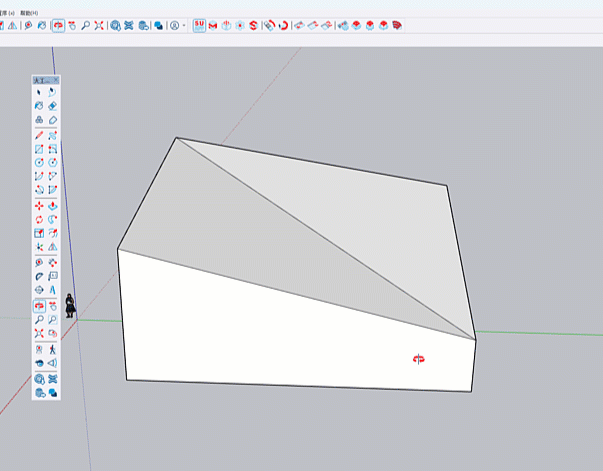The image size is (603, 471).
Task: Expand the dropdown arrow beside the account icon
Action: click(x=184, y=25)
